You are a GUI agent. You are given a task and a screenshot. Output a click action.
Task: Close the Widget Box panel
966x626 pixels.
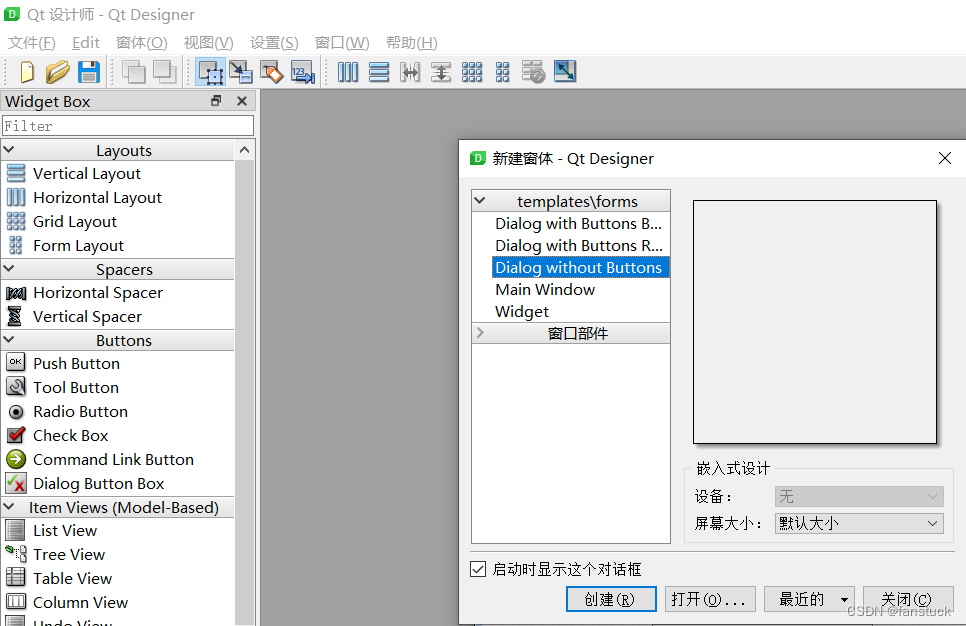point(242,100)
